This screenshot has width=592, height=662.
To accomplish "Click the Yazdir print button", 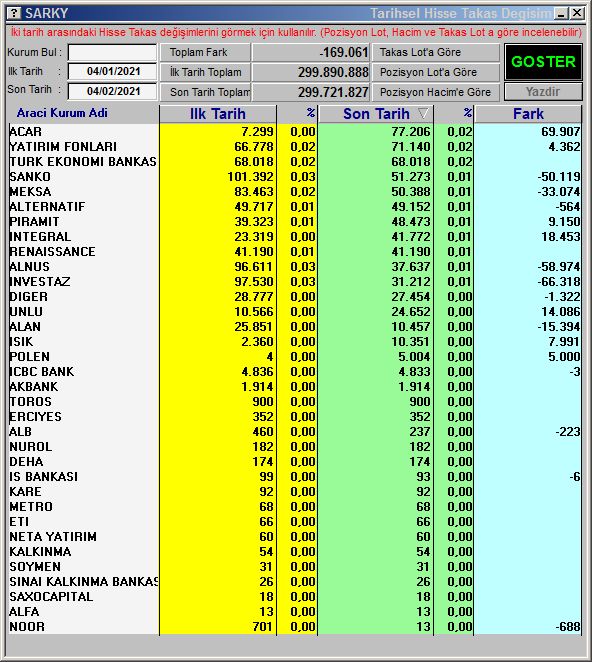I will point(543,92).
